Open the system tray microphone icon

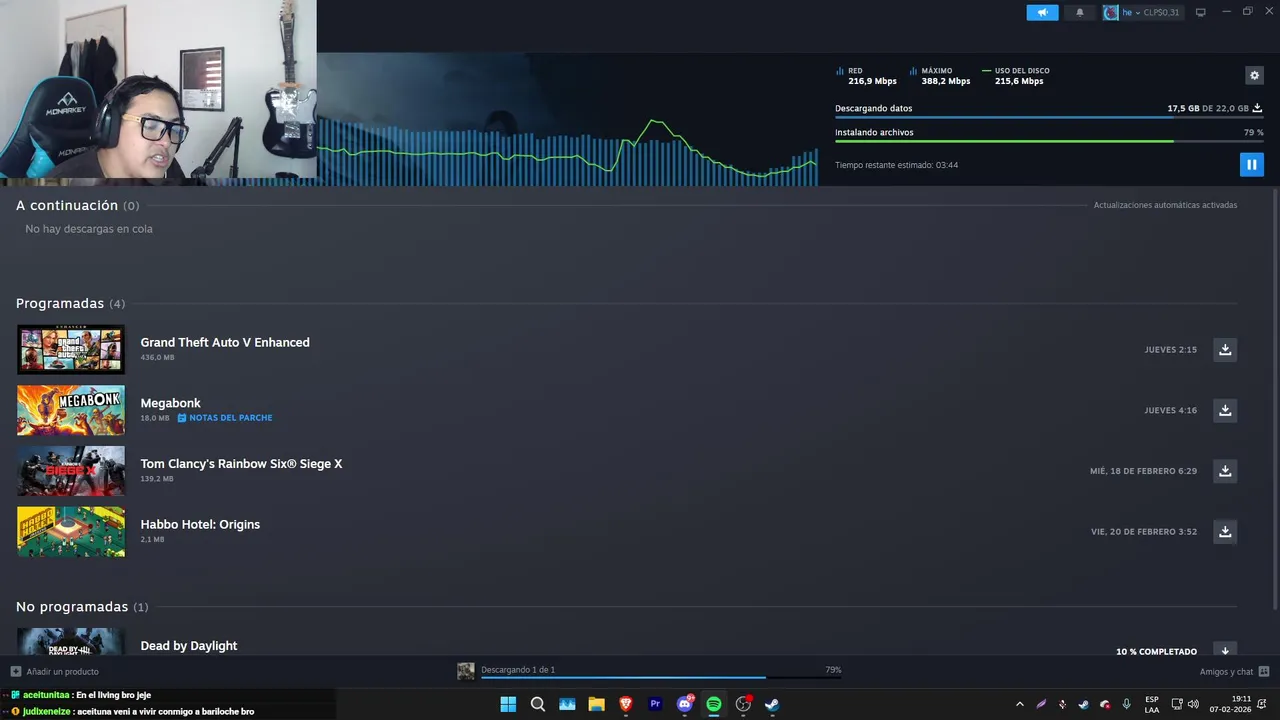1126,704
